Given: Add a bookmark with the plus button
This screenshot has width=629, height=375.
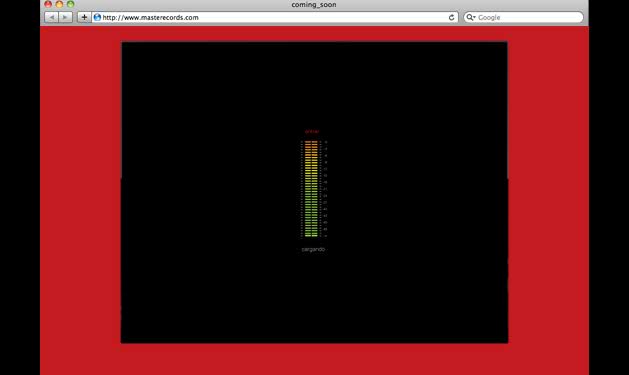Looking at the screenshot, I should (84, 17).
